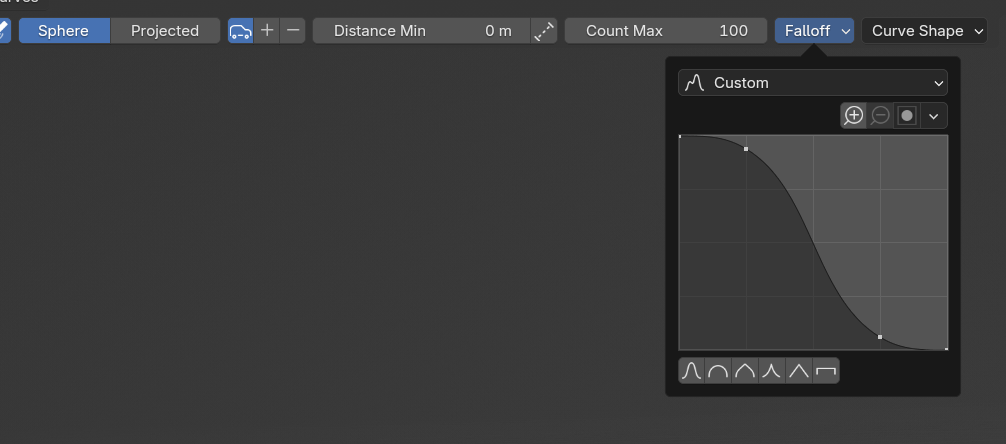1006x444 pixels.
Task: Select the lower-right curve control point
Action: 880,337
